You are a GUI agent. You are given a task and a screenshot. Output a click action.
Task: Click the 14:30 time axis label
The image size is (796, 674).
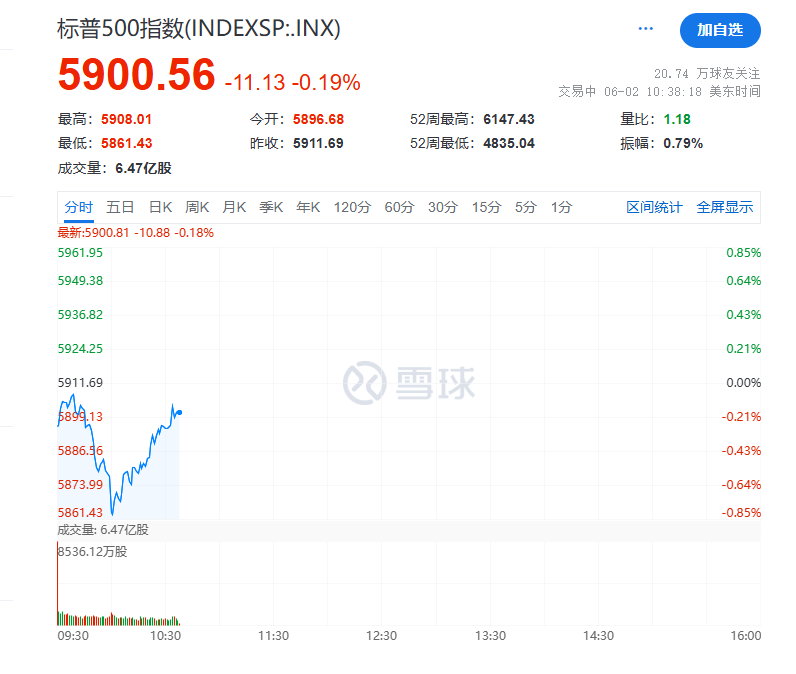coord(599,636)
